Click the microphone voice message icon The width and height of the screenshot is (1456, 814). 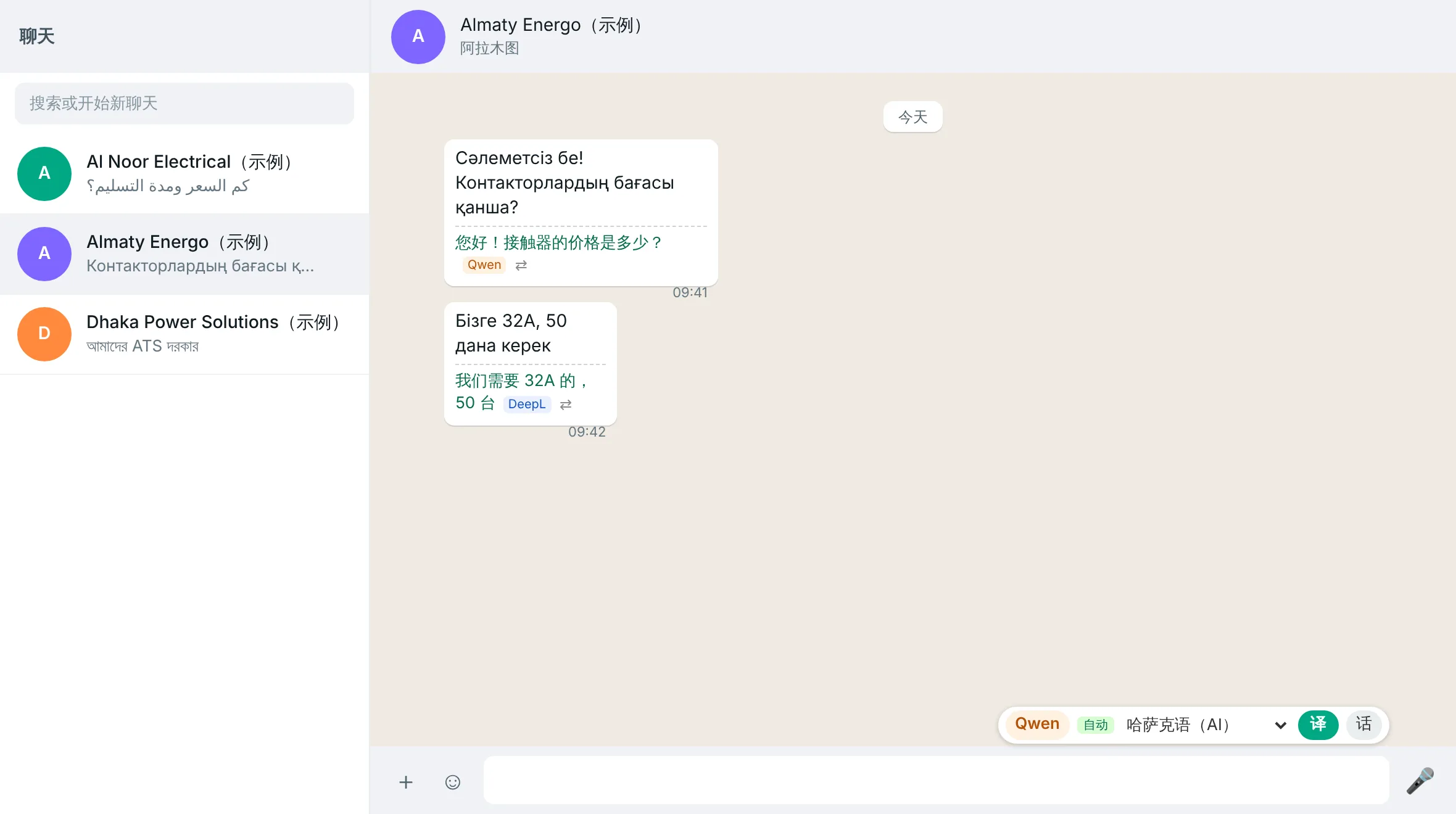(x=1420, y=781)
